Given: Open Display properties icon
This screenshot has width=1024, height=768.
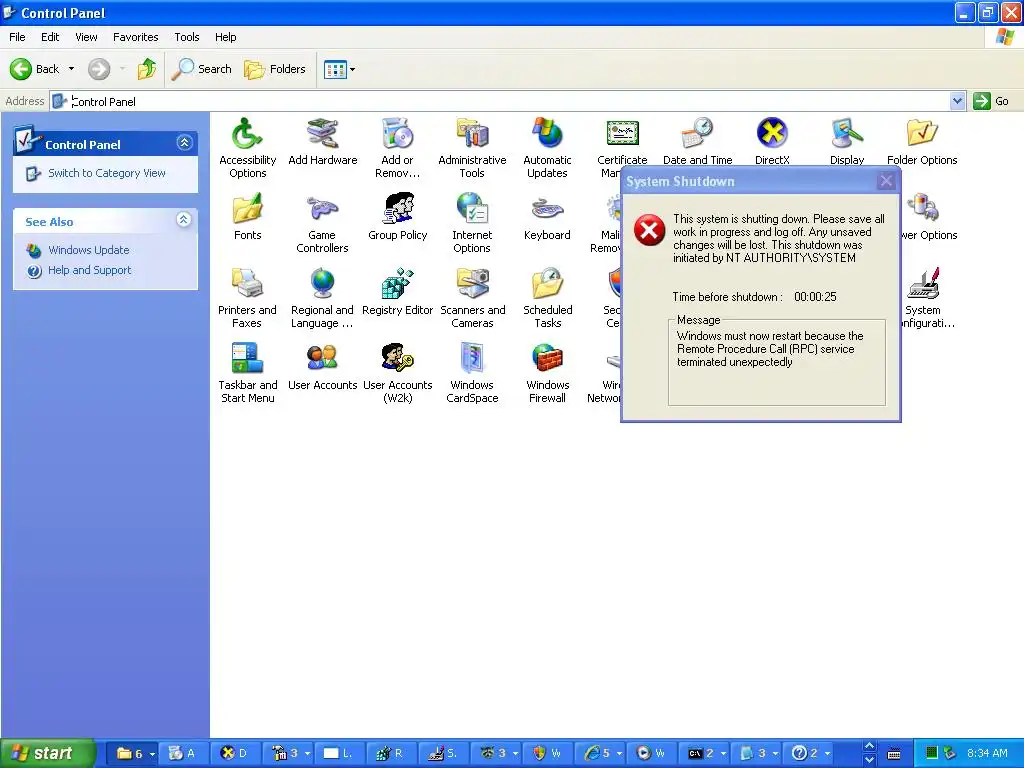Looking at the screenshot, I should click(x=847, y=142).
